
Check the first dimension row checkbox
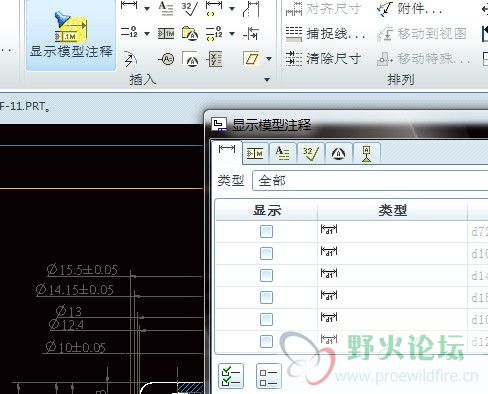click(266, 231)
